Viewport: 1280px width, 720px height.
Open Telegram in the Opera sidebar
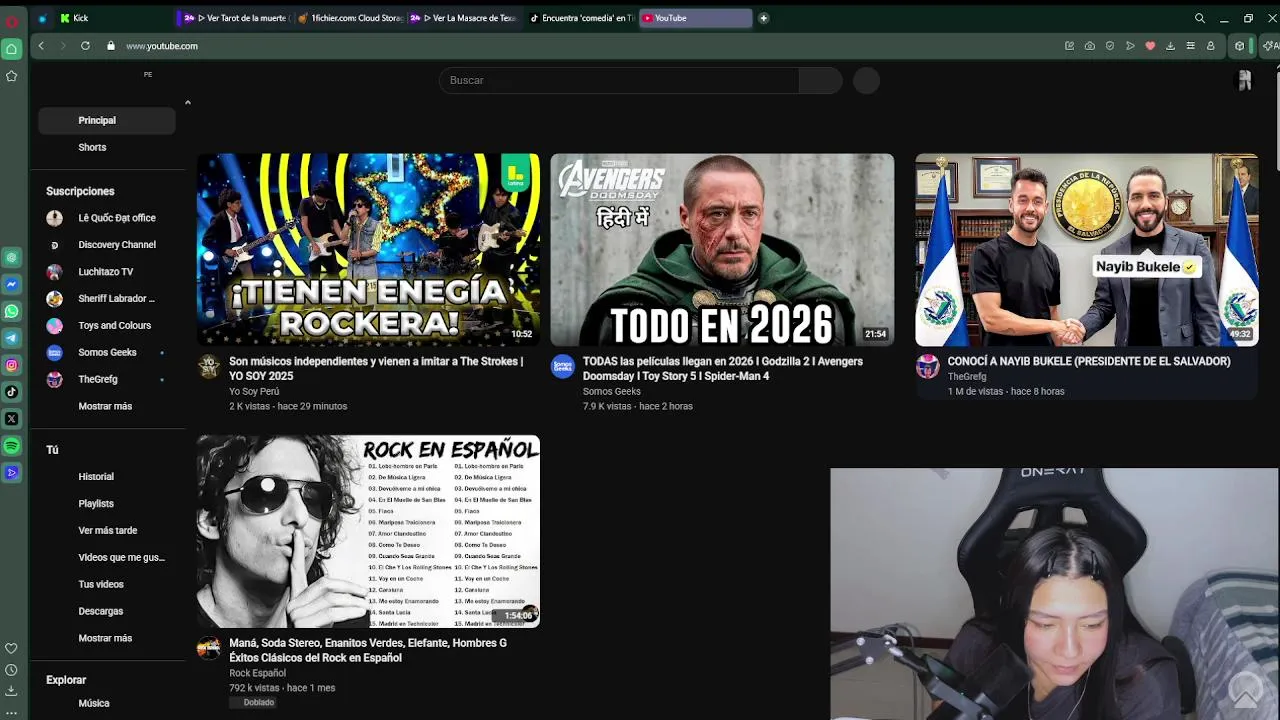12,339
